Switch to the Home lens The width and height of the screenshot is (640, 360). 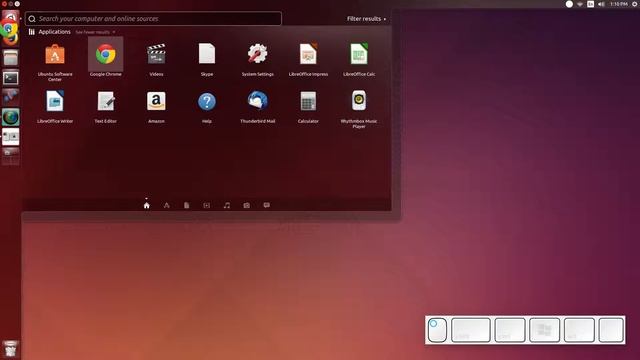coord(147,205)
